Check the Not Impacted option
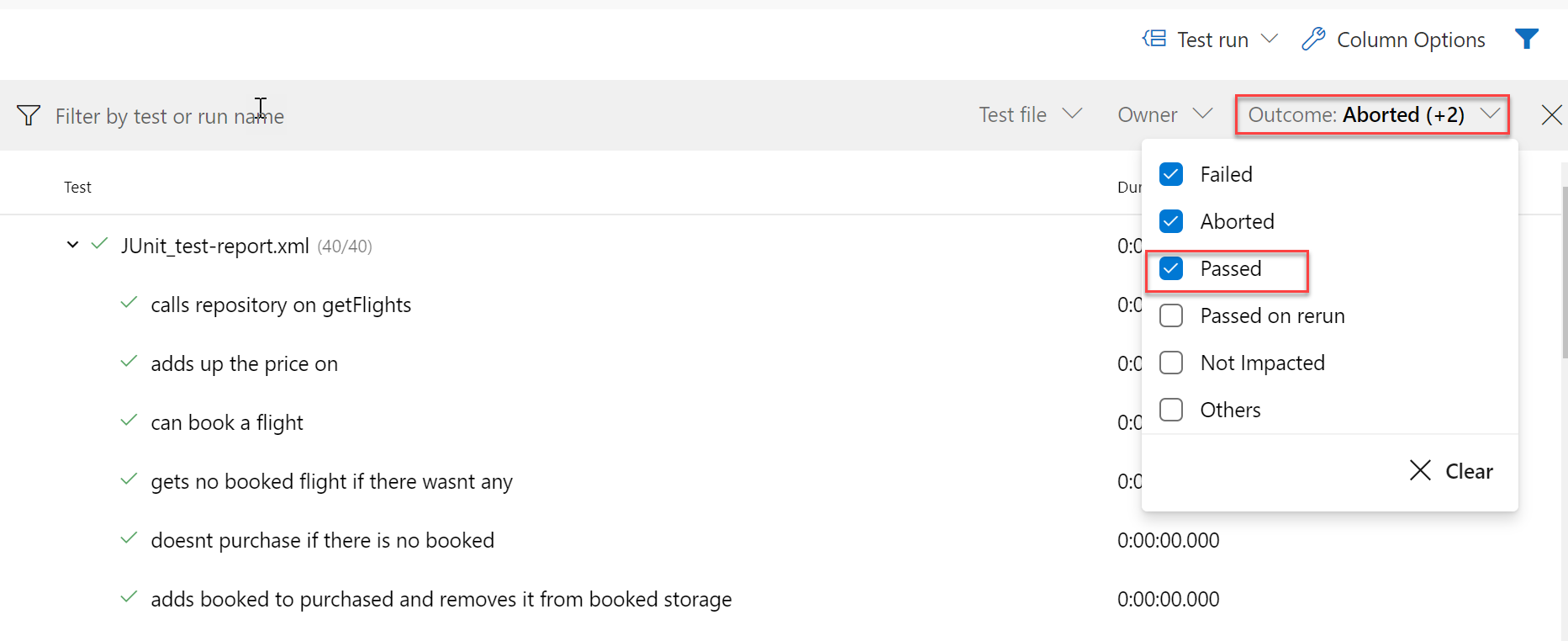Image resolution: width=1568 pixels, height=641 pixels. 1171,363
